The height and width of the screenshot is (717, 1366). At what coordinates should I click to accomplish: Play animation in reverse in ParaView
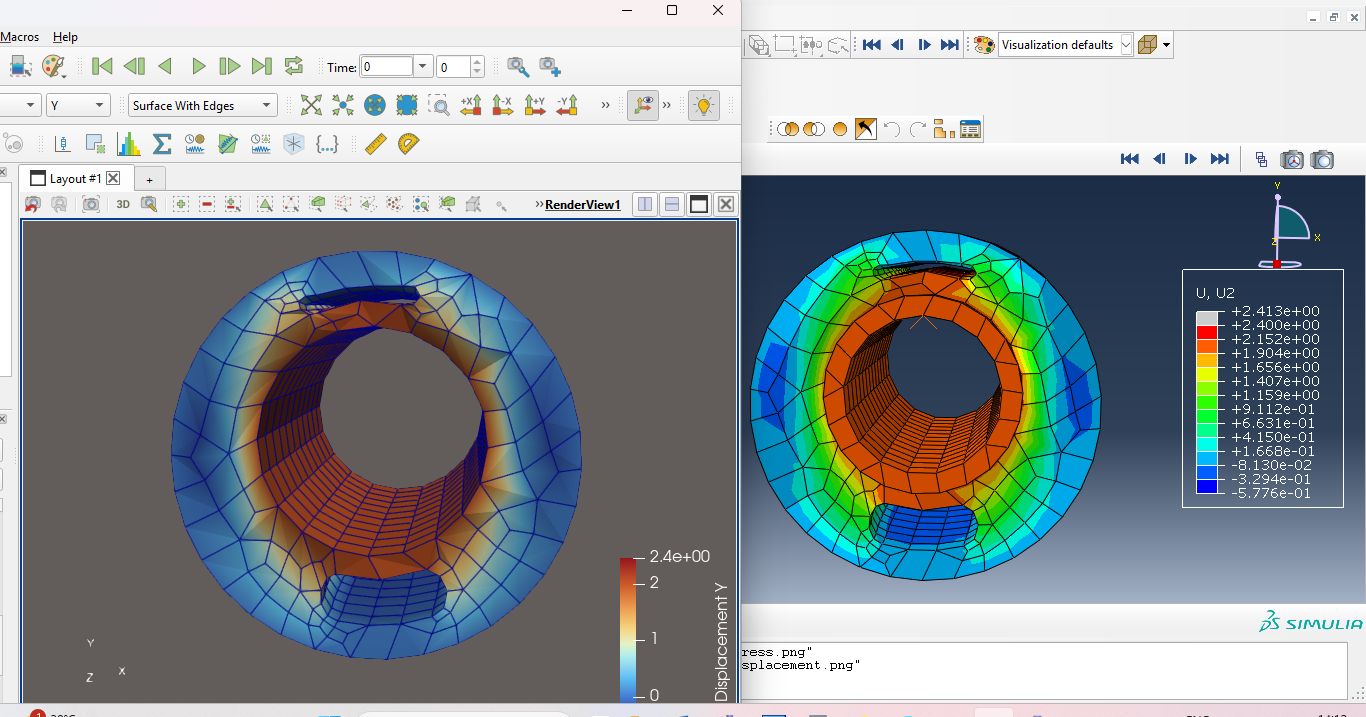click(x=166, y=67)
